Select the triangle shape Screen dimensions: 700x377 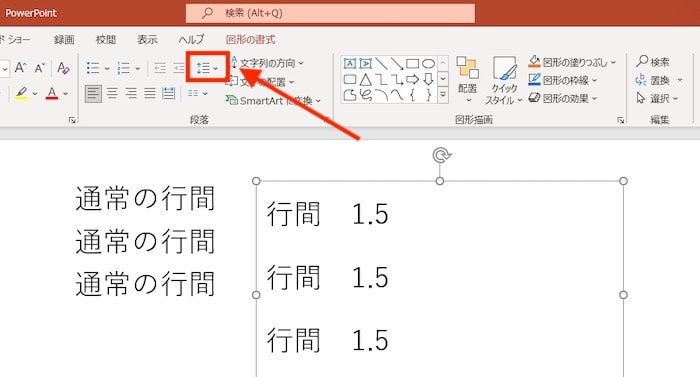tap(366, 80)
